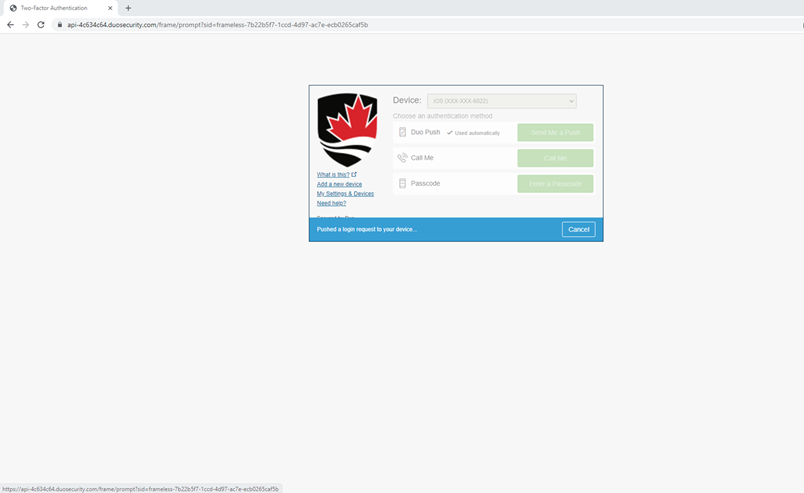Screen dimensions: 804x493
Task: Click the Call Me phone icon
Action: 402,158
